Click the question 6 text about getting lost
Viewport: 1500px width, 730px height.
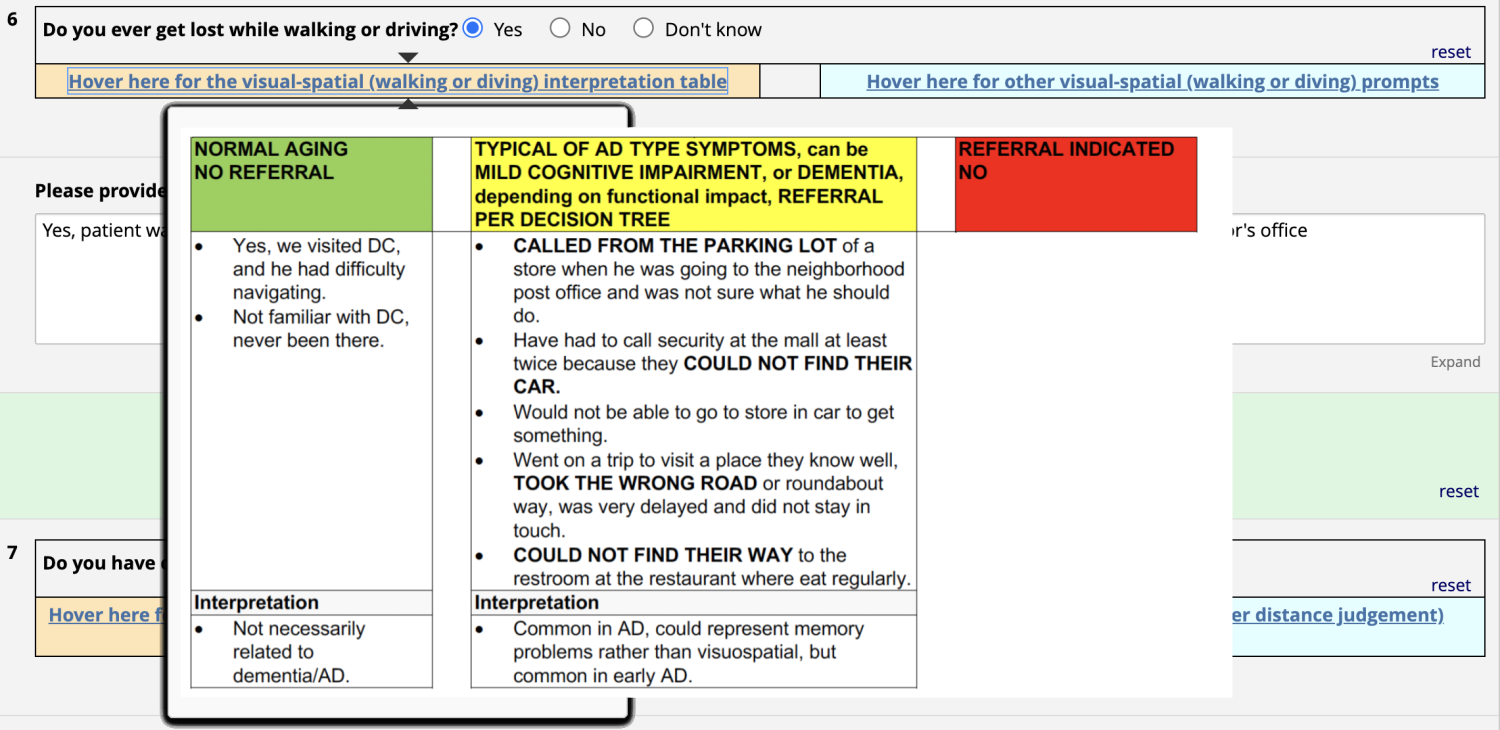point(250,30)
